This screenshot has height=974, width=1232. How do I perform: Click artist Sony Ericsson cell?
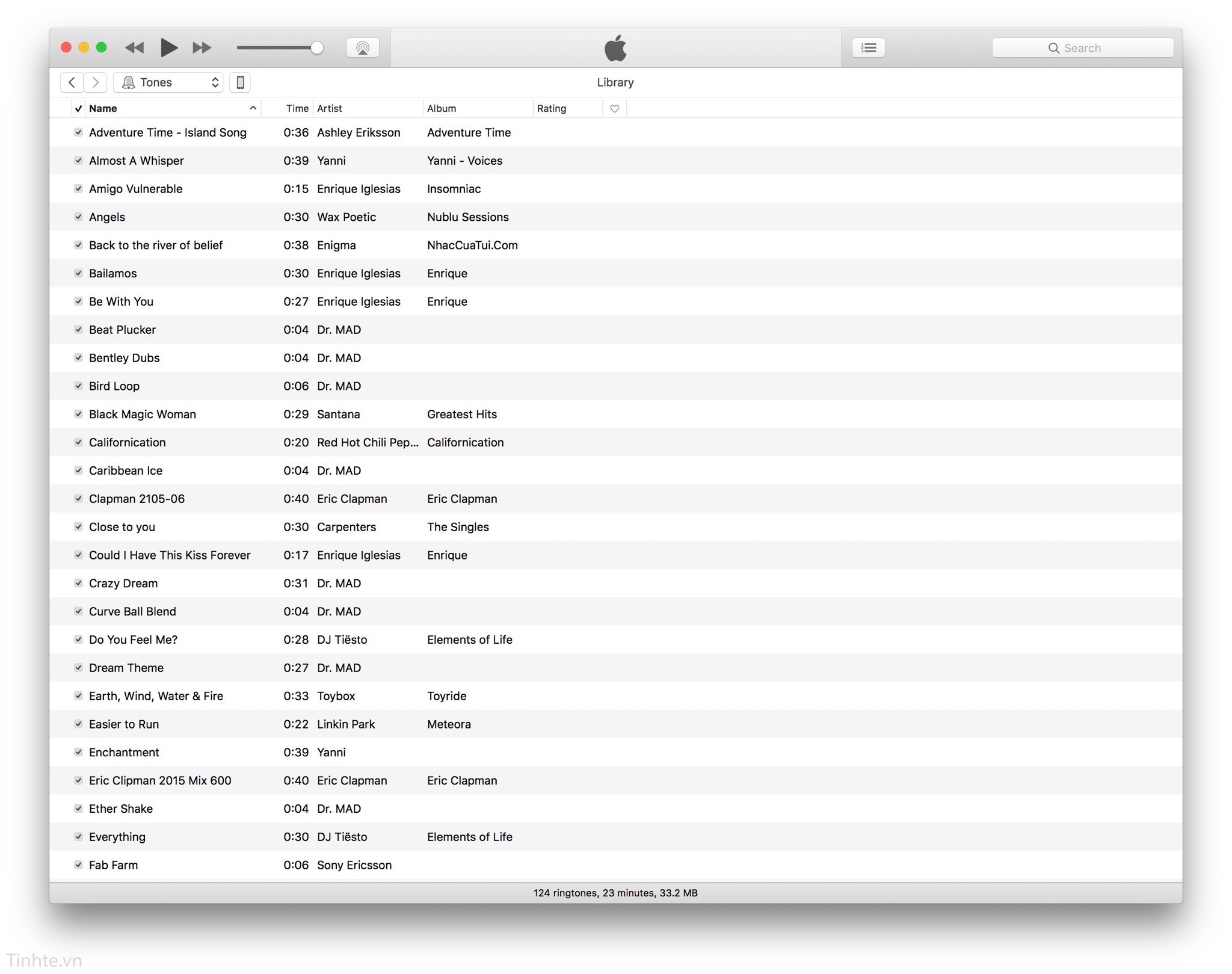coord(354,865)
